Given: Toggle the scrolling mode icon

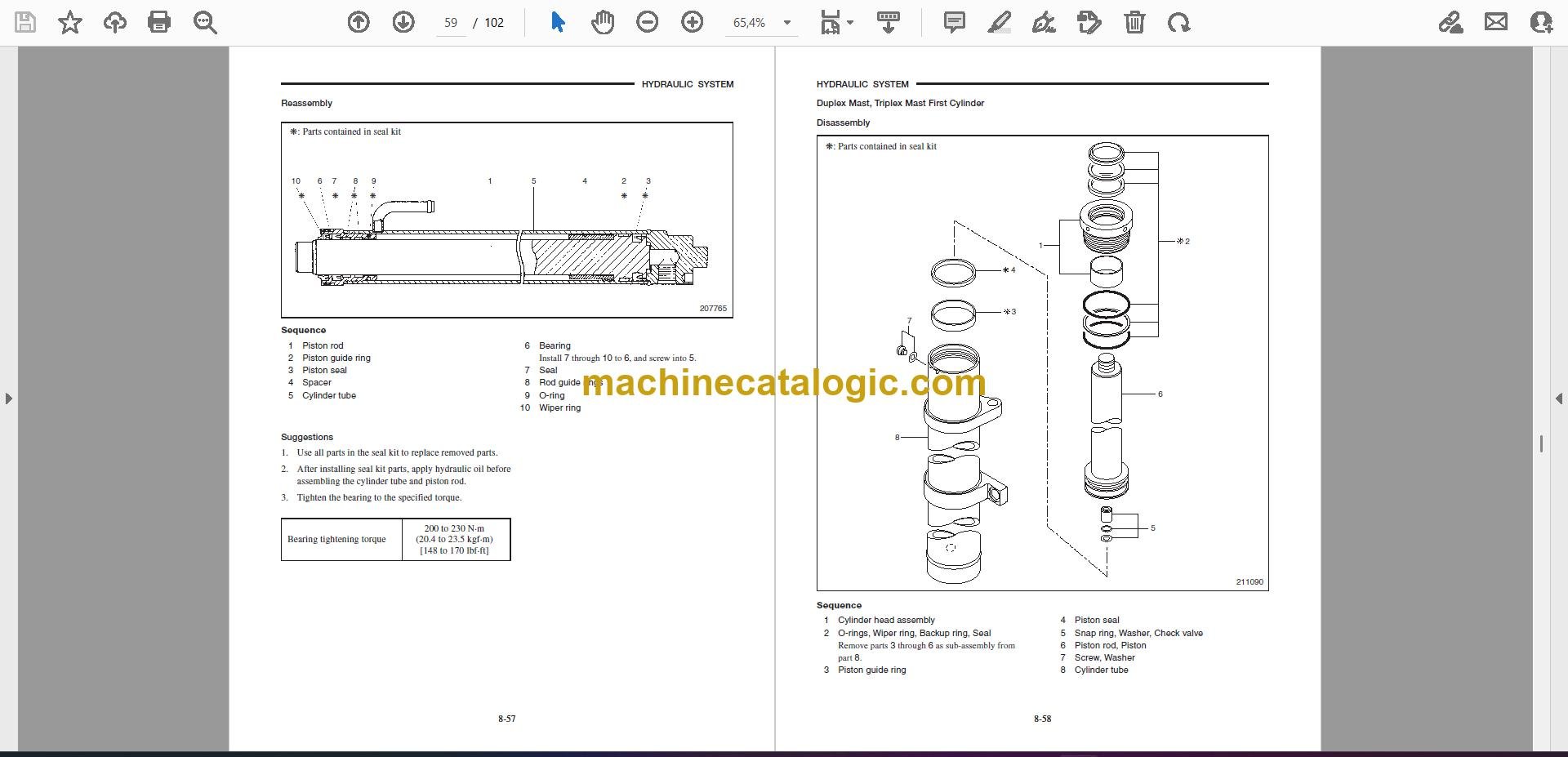Looking at the screenshot, I should pyautogui.click(x=889, y=22).
